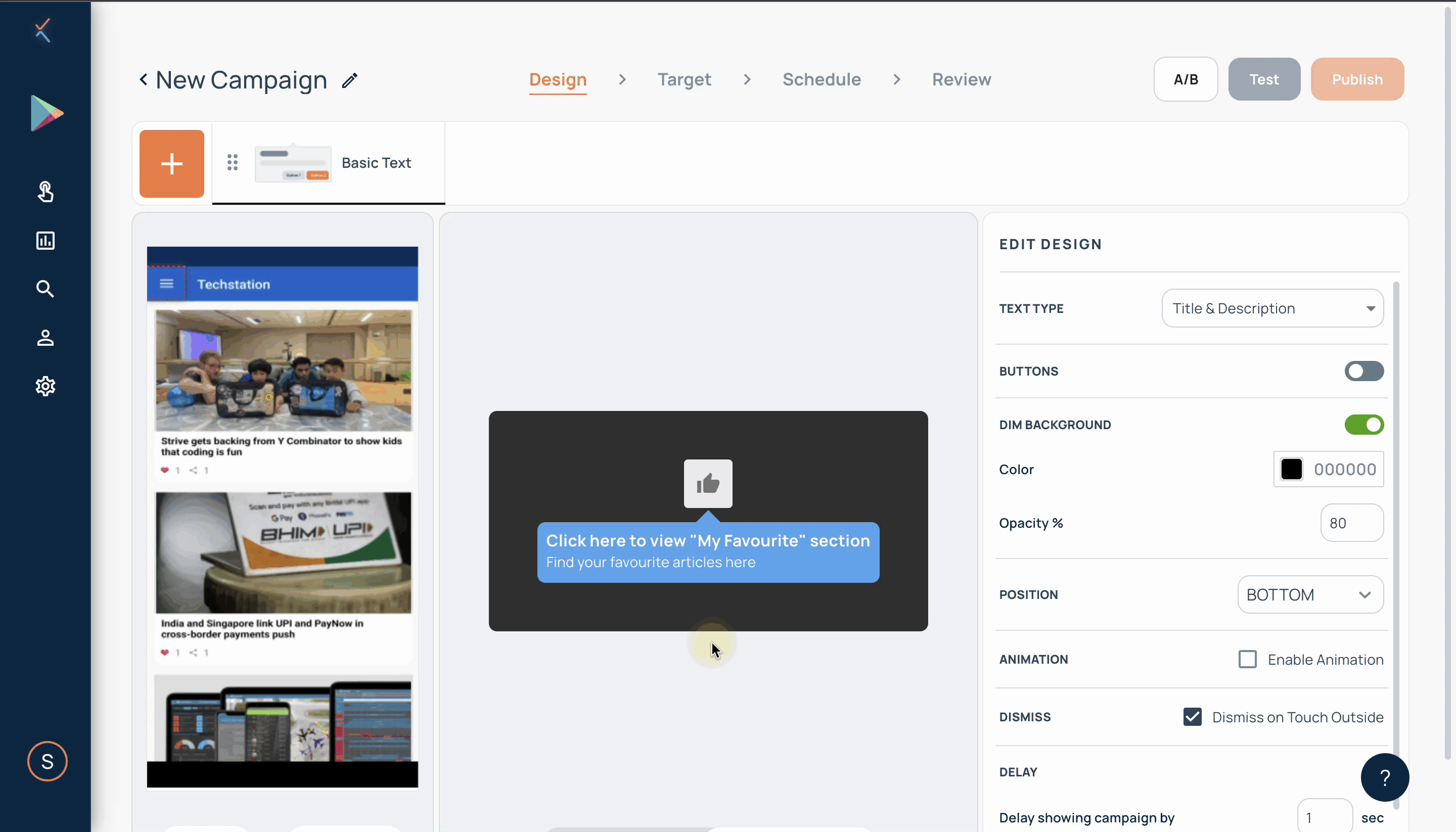Click the A/B button

1185,79
